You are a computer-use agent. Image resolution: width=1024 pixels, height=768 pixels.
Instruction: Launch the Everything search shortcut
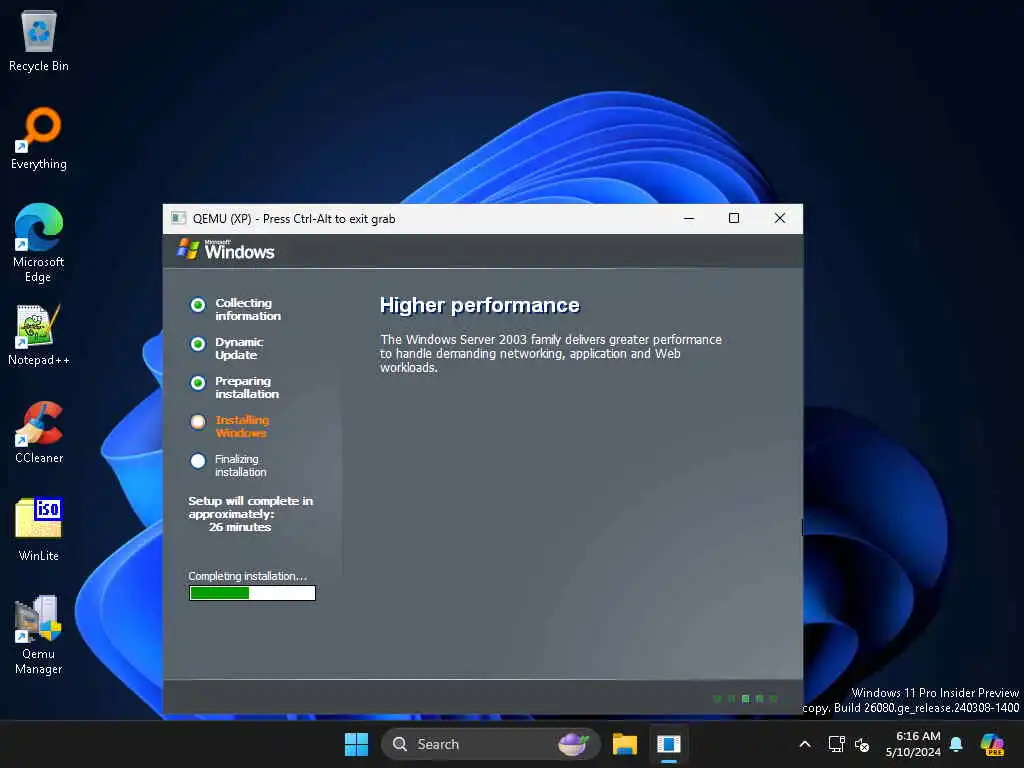(39, 138)
